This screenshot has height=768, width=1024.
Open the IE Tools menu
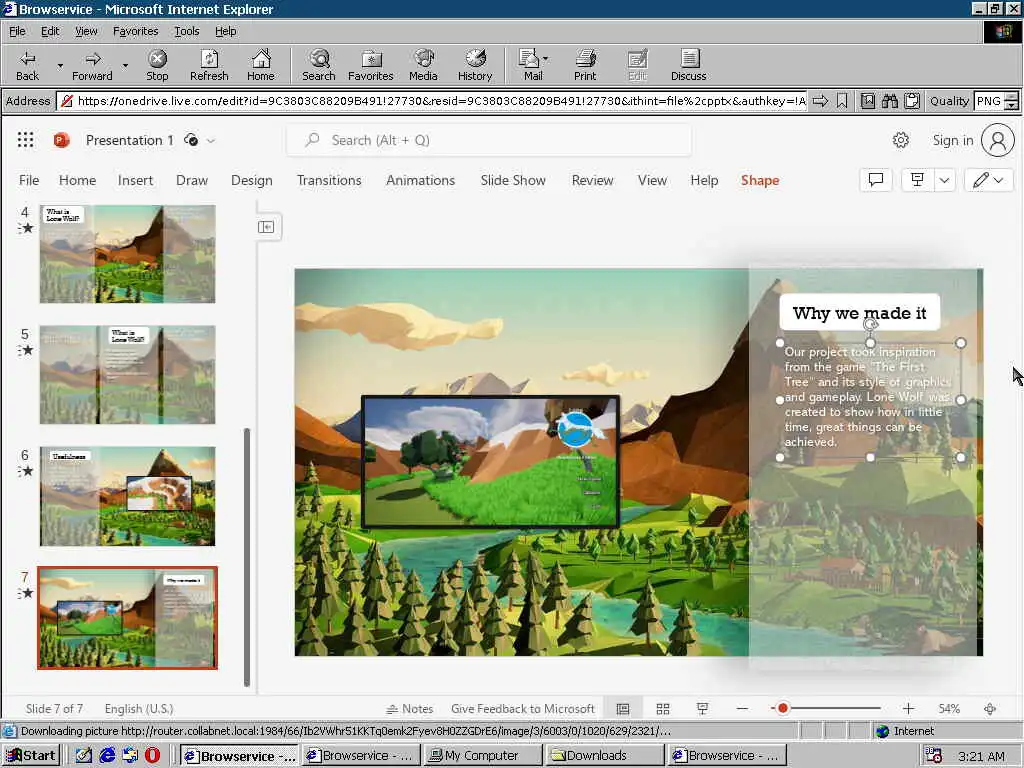coord(186,31)
